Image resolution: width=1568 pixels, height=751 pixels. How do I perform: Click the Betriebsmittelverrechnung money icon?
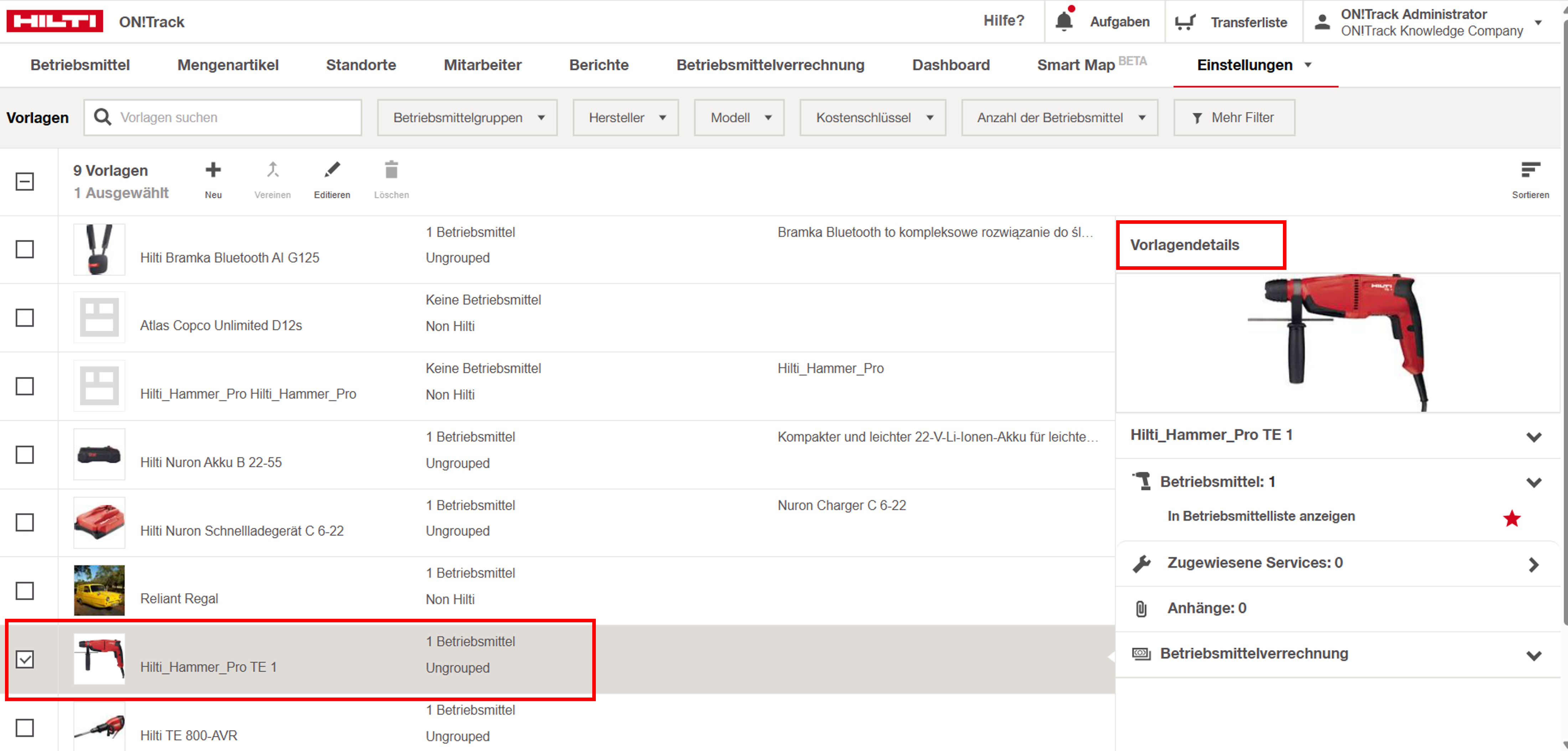1141,654
